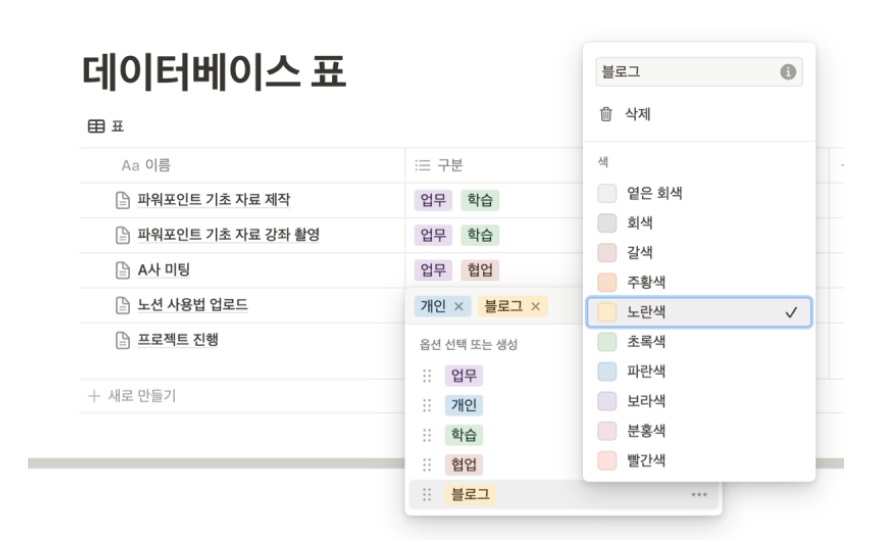This screenshot has height=540, width=889.
Task: Click 삭제 to delete the option
Action: tap(699, 114)
